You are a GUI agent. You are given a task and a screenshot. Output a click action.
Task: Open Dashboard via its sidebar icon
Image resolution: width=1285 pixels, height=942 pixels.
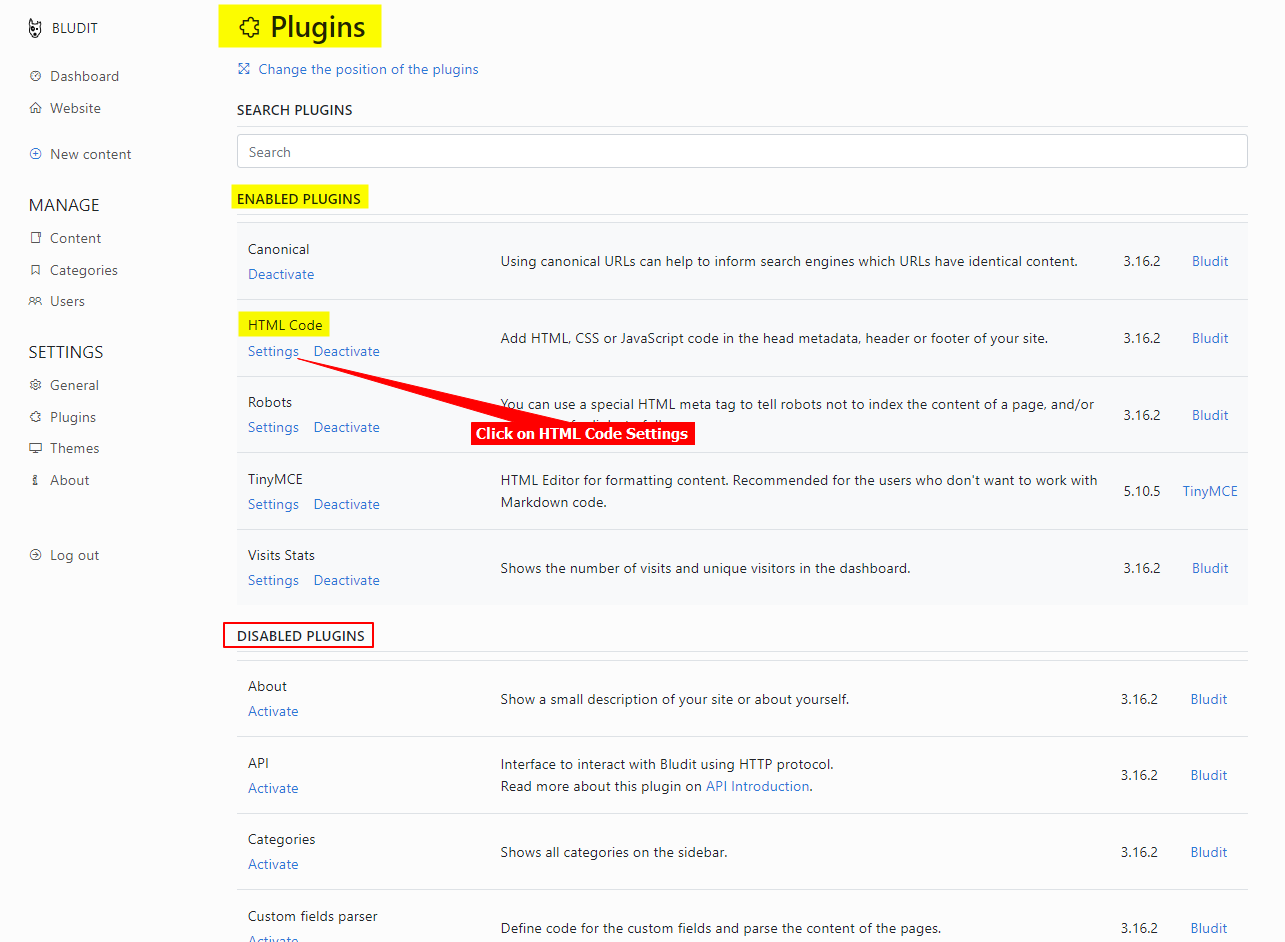pyautogui.click(x=36, y=76)
